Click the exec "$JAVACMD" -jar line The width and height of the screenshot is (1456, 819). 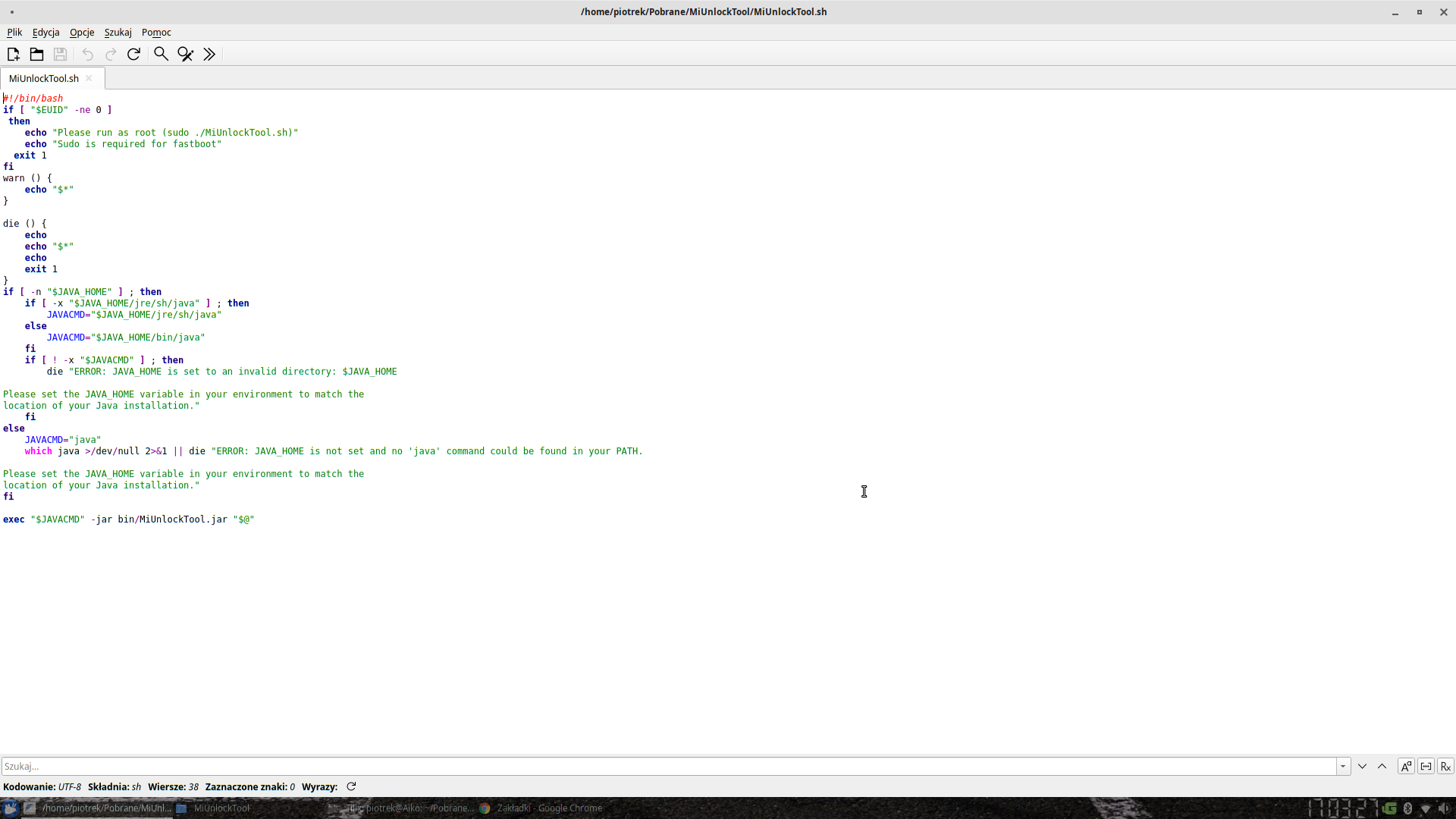(x=129, y=519)
